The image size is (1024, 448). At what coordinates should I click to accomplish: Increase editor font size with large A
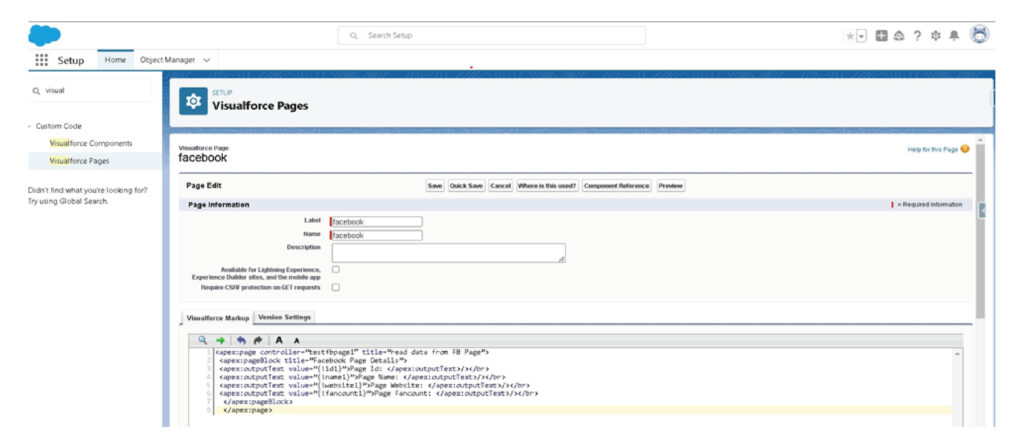tap(279, 340)
